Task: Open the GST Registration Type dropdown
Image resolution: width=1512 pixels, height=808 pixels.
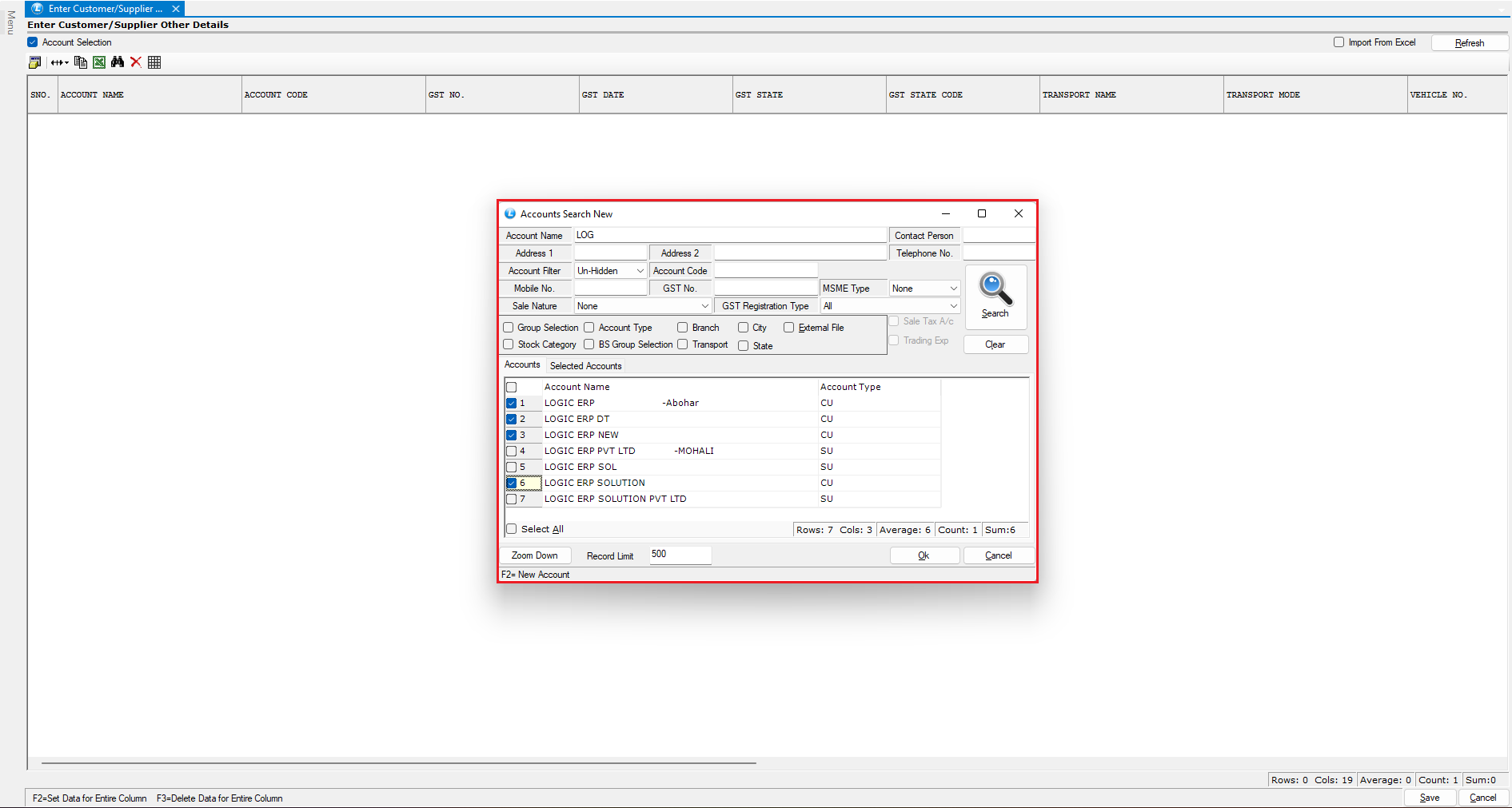Action: click(x=890, y=306)
